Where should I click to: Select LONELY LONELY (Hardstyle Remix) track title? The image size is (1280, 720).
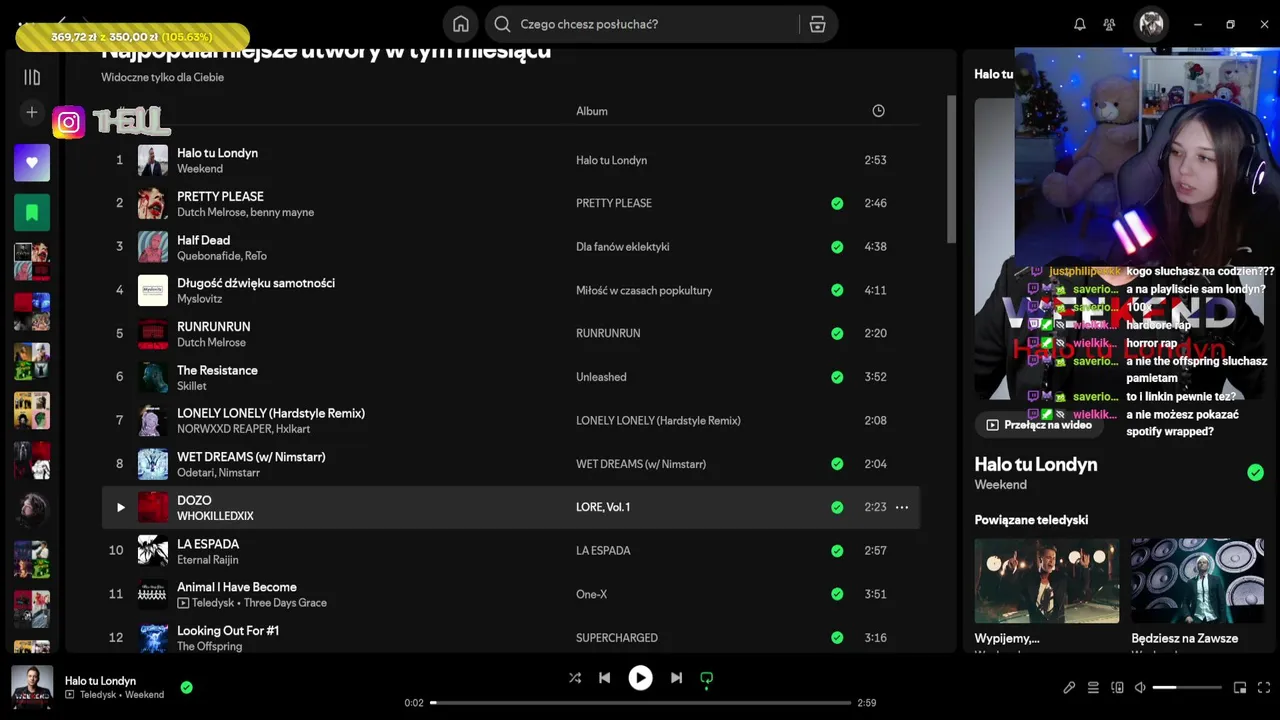(x=271, y=413)
